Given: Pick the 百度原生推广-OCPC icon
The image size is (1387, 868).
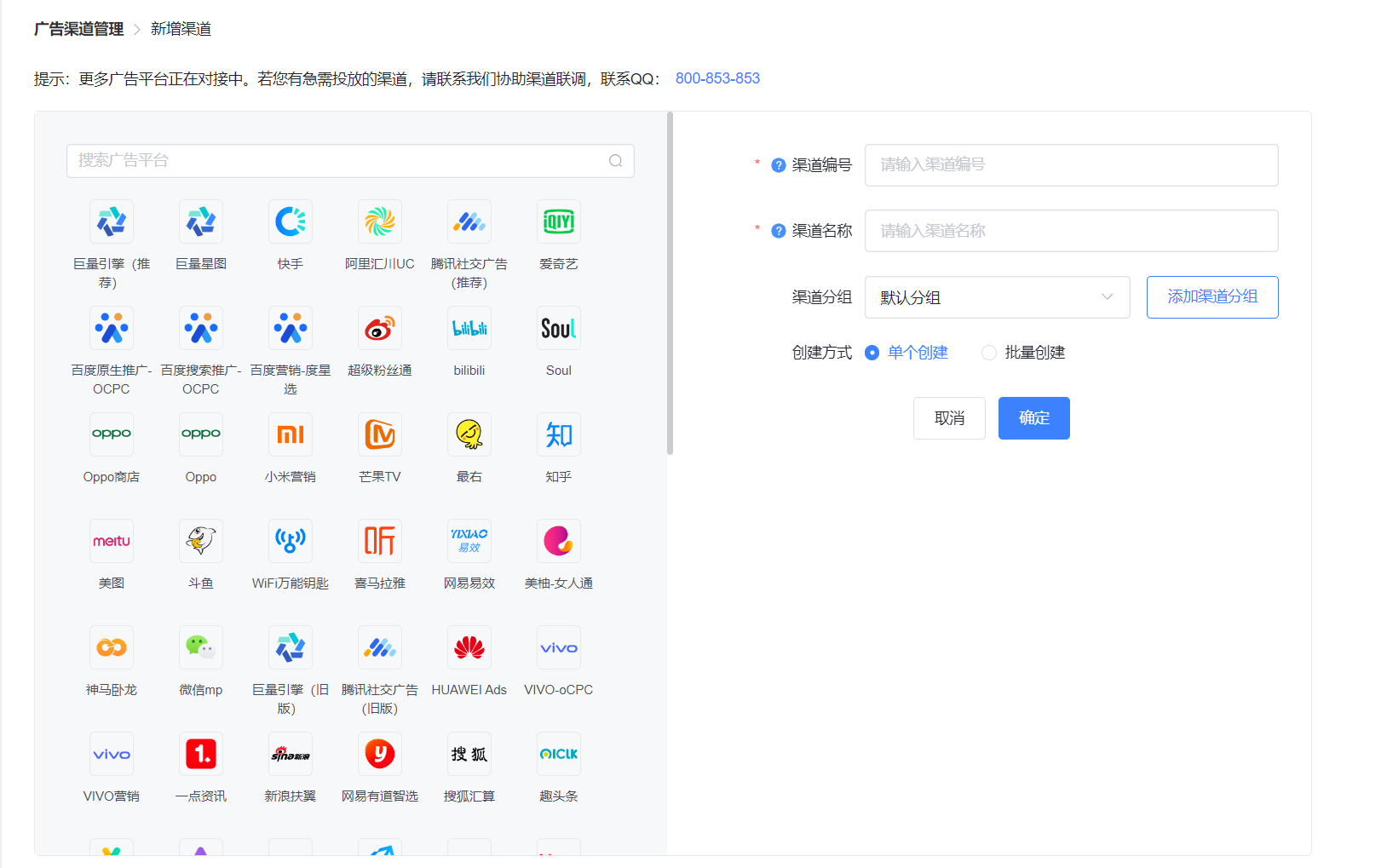Looking at the screenshot, I should coord(112,328).
